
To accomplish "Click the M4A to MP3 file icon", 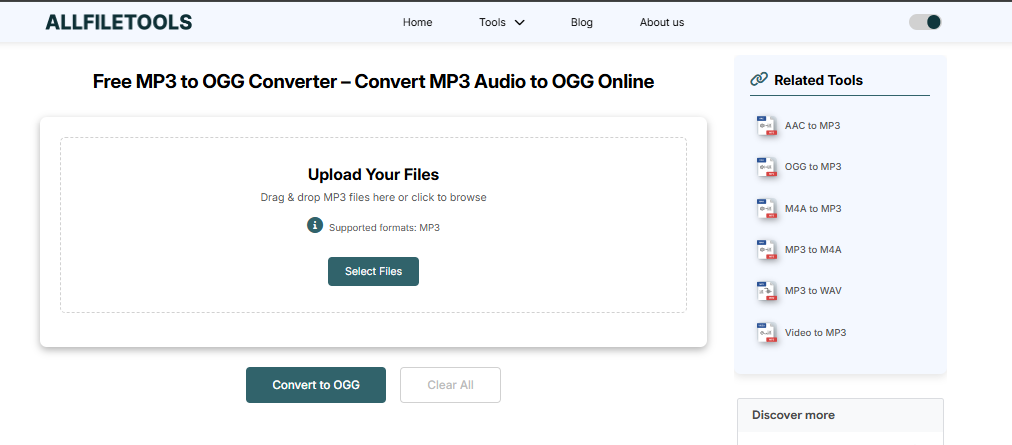I will pyautogui.click(x=767, y=209).
